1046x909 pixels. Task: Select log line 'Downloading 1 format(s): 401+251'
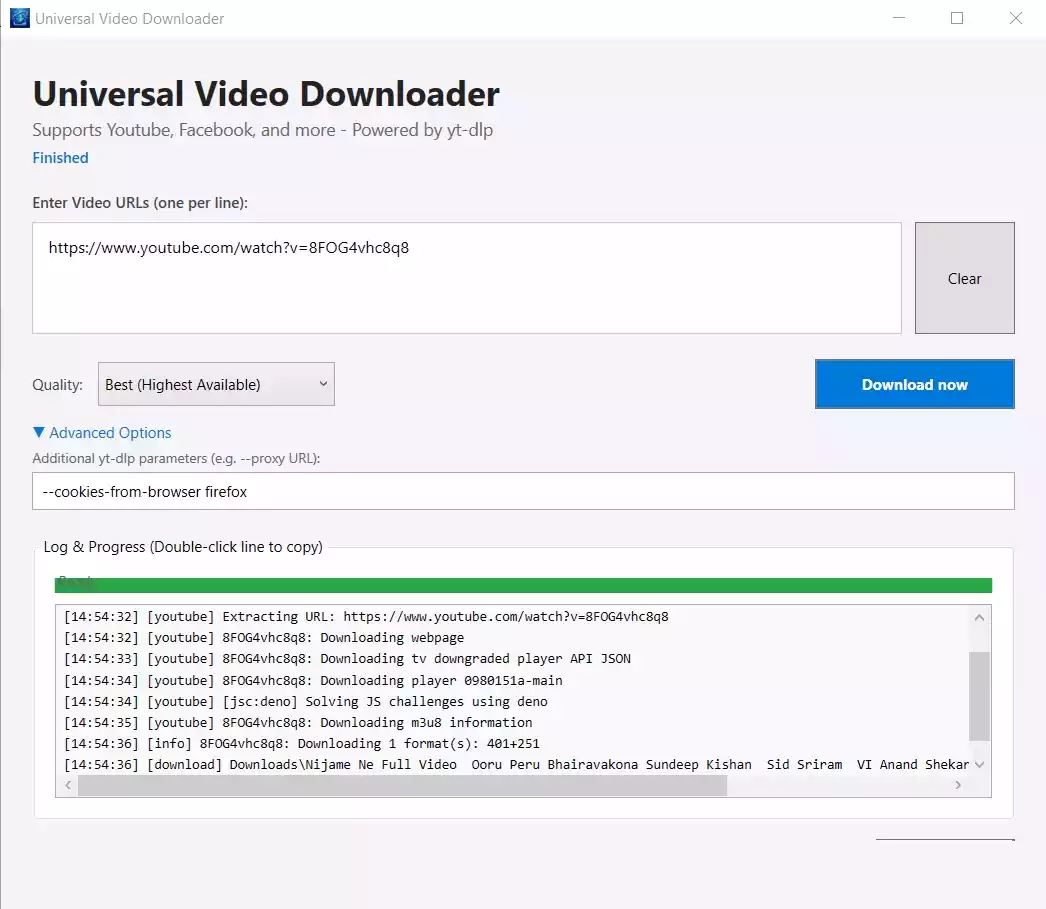click(302, 744)
